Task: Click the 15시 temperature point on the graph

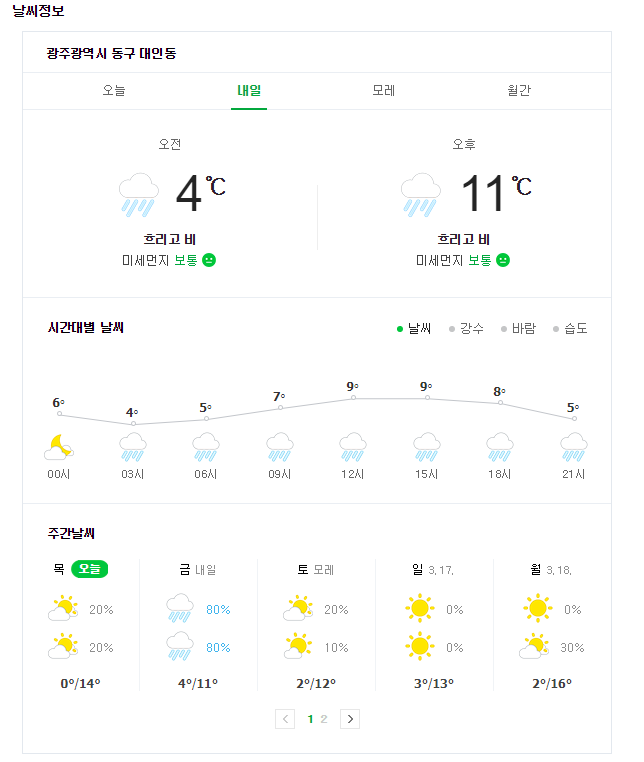Action: pos(427,398)
